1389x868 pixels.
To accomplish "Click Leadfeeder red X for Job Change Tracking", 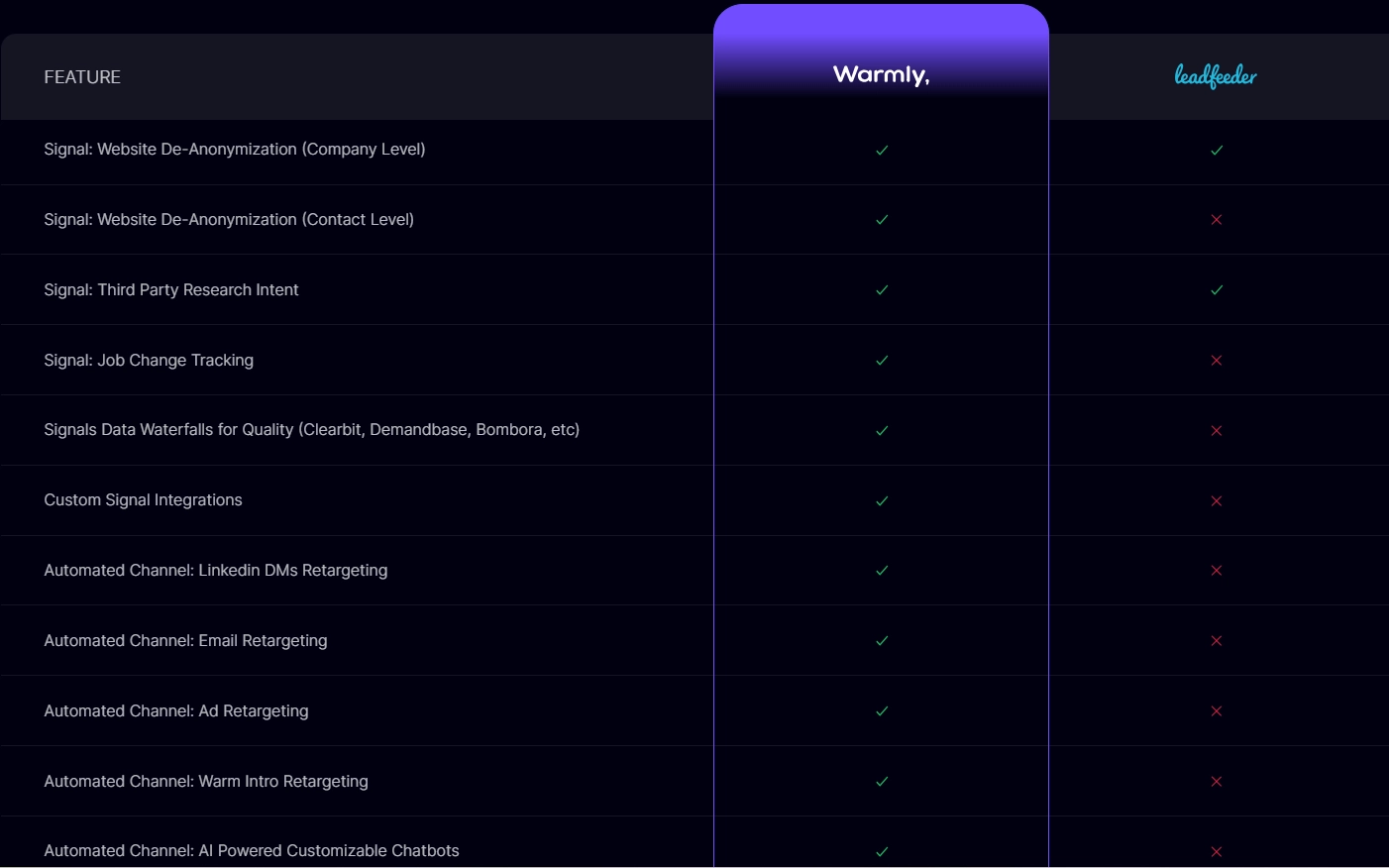I will [x=1217, y=361].
